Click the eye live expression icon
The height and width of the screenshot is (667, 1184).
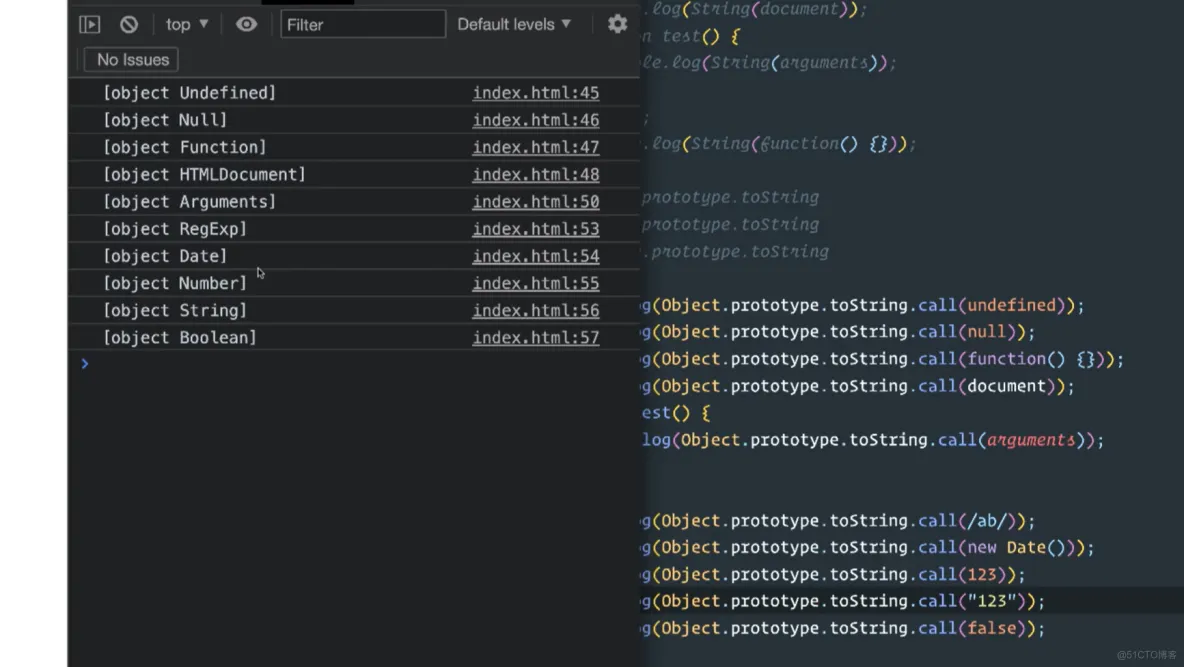(246, 24)
